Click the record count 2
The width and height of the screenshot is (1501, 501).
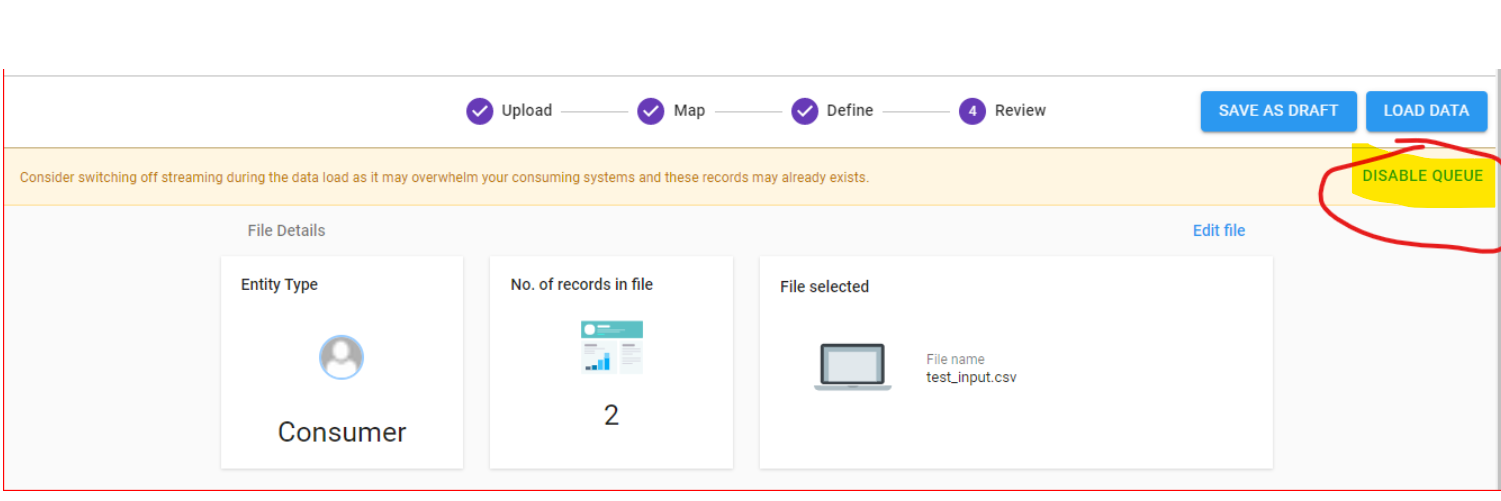(611, 414)
